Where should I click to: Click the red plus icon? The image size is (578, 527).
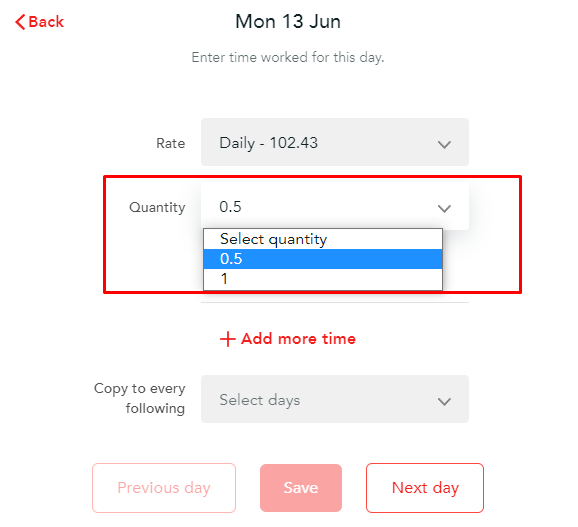(x=227, y=339)
